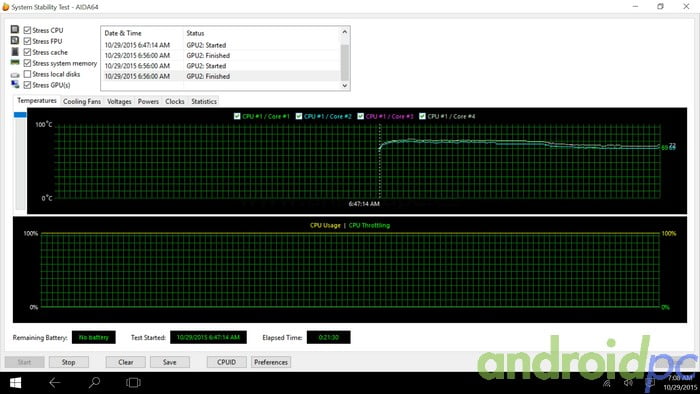Open the volume icon in system tray
Viewport: 700px width, 394px height.
628,383
